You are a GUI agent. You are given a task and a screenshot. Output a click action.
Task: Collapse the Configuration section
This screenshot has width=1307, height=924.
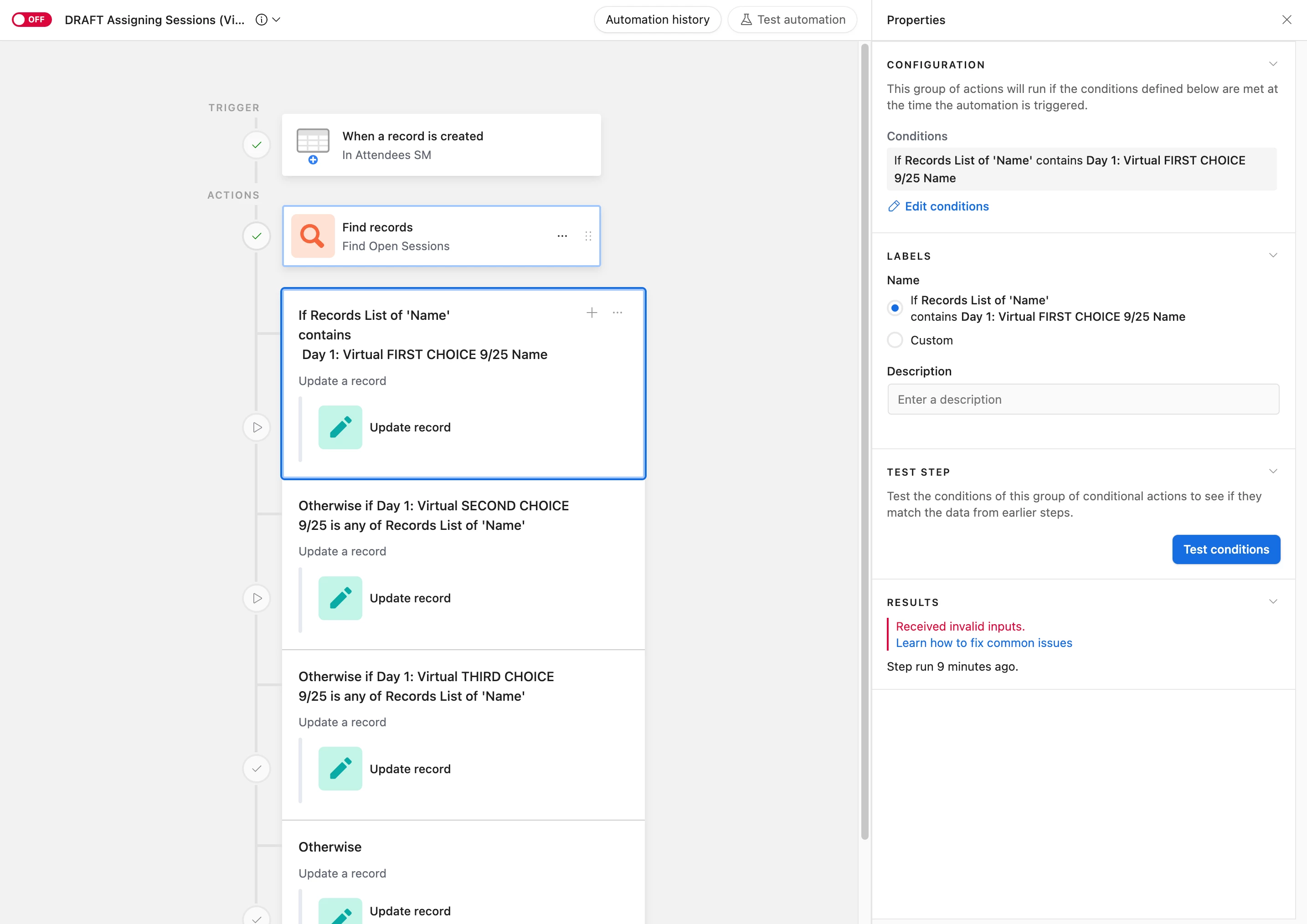1273,64
